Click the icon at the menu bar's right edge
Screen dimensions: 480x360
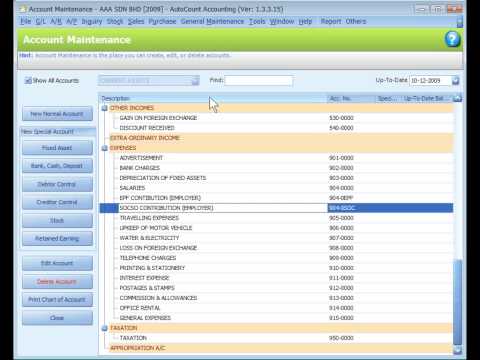[460, 22]
